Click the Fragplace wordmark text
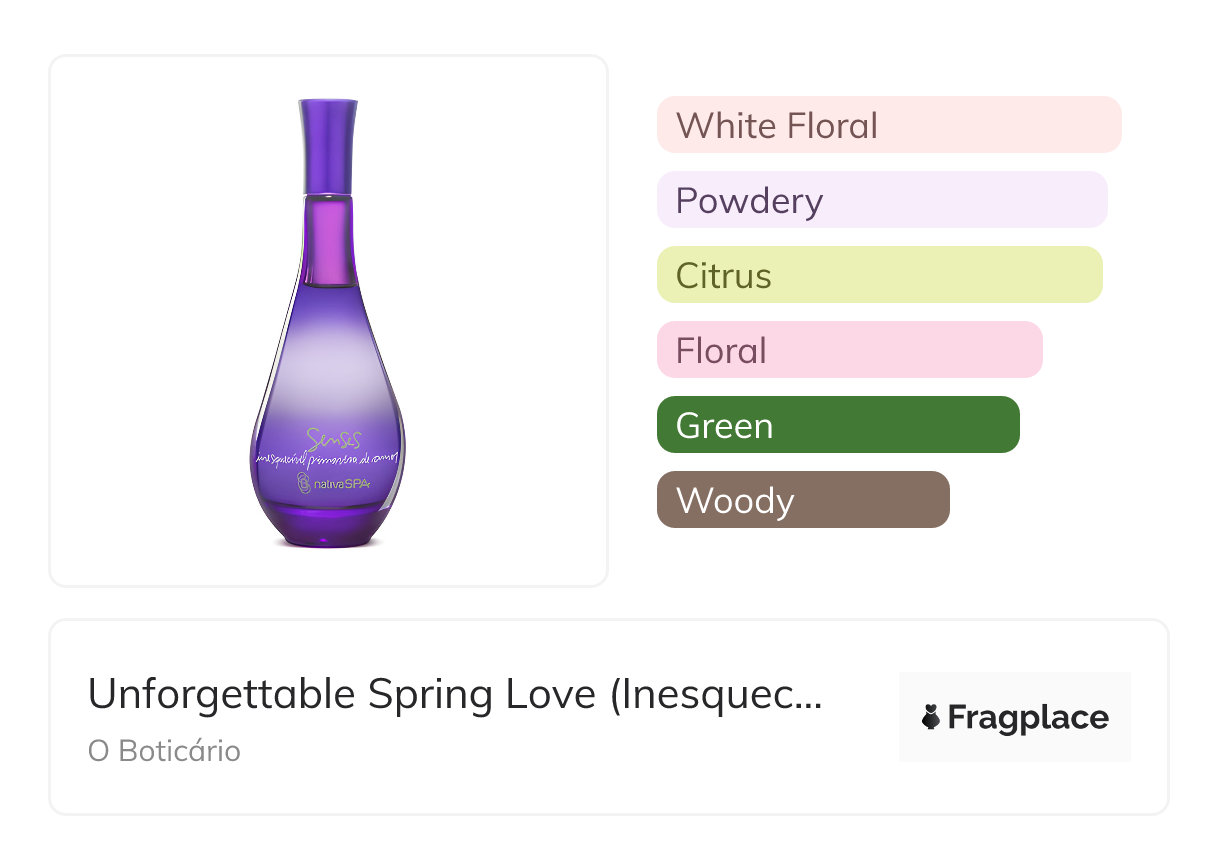Viewport: 1218px width, 864px height. 1028,718
